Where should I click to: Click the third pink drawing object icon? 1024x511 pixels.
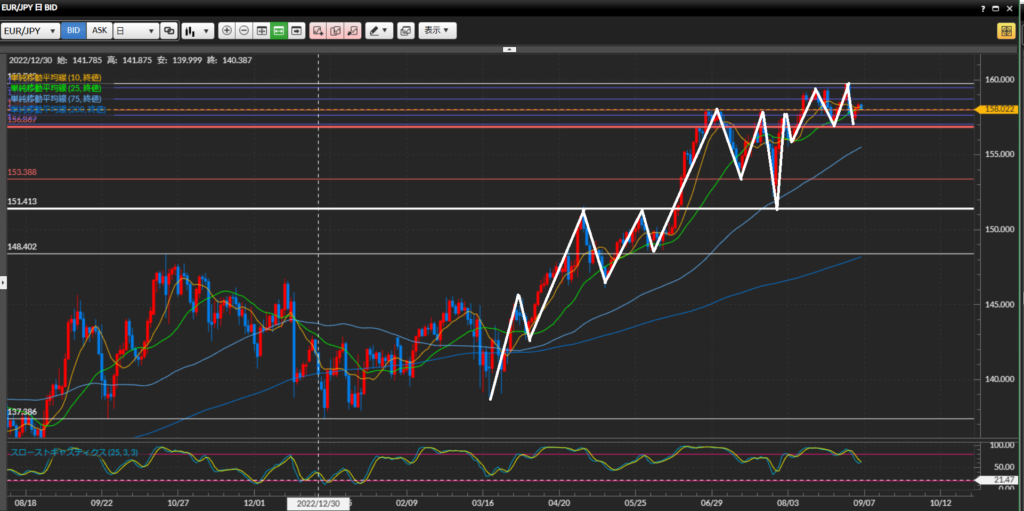[352, 31]
